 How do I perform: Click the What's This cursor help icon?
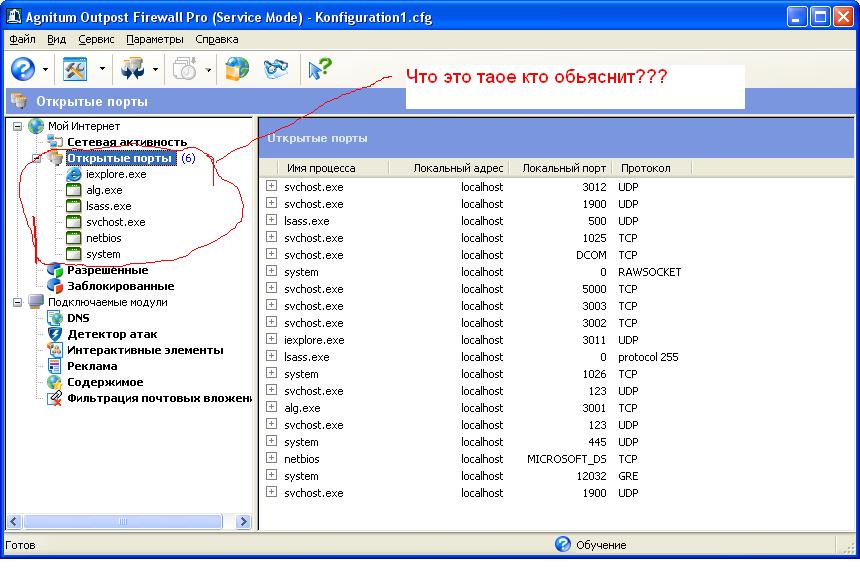click(320, 69)
